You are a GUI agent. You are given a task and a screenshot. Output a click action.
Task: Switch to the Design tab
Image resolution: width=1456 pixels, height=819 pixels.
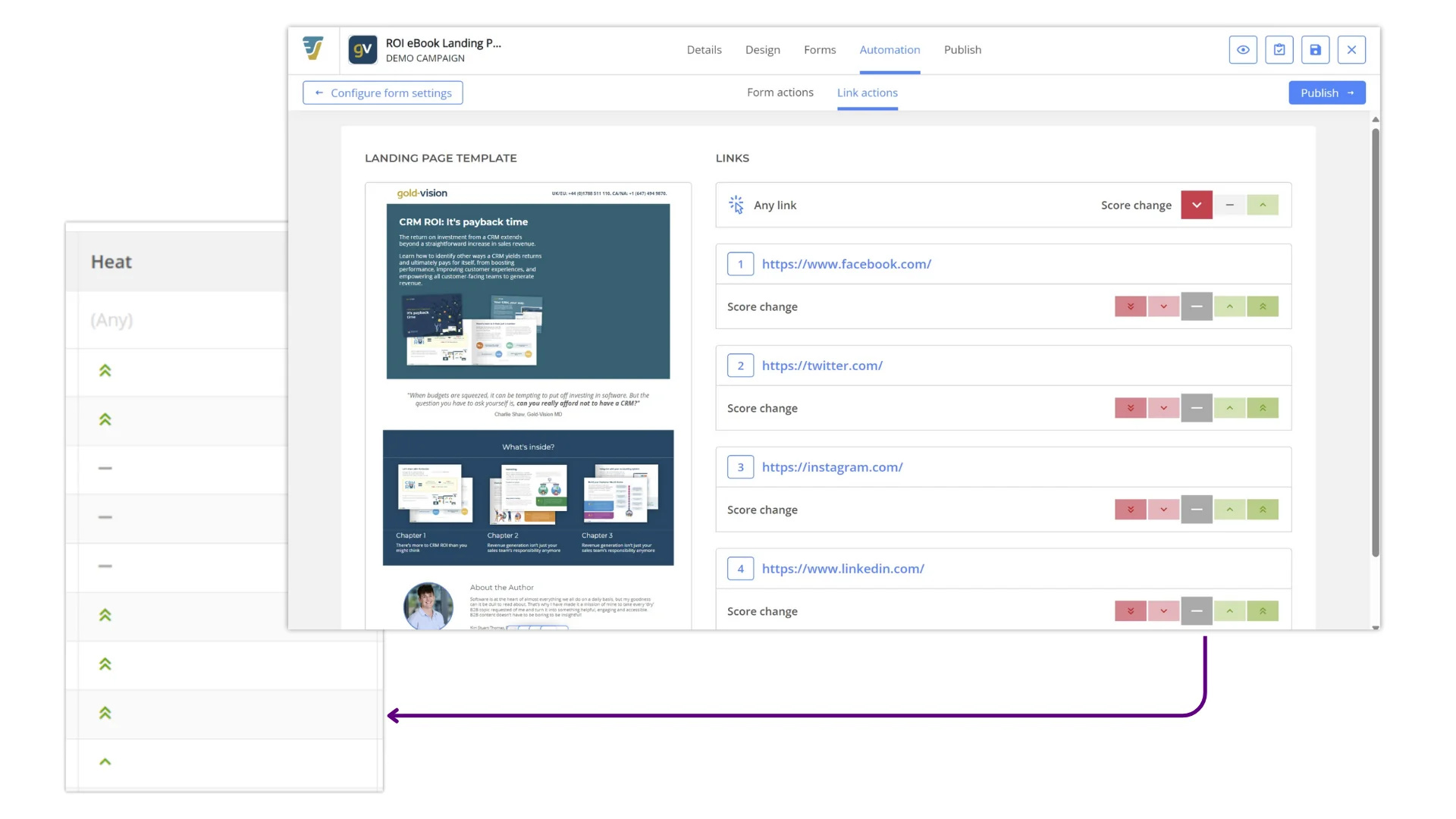click(762, 50)
